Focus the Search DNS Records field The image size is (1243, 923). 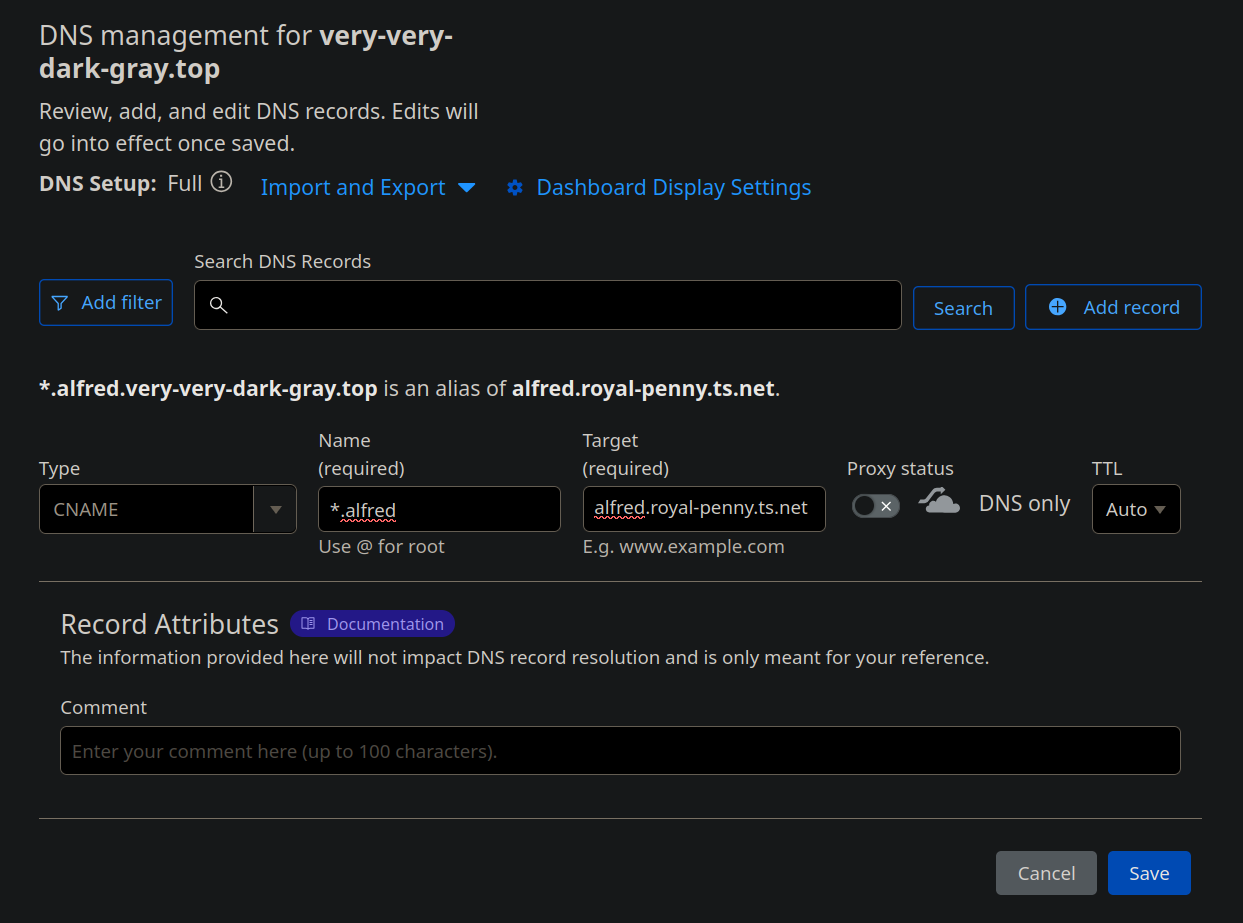pyautogui.click(x=560, y=305)
